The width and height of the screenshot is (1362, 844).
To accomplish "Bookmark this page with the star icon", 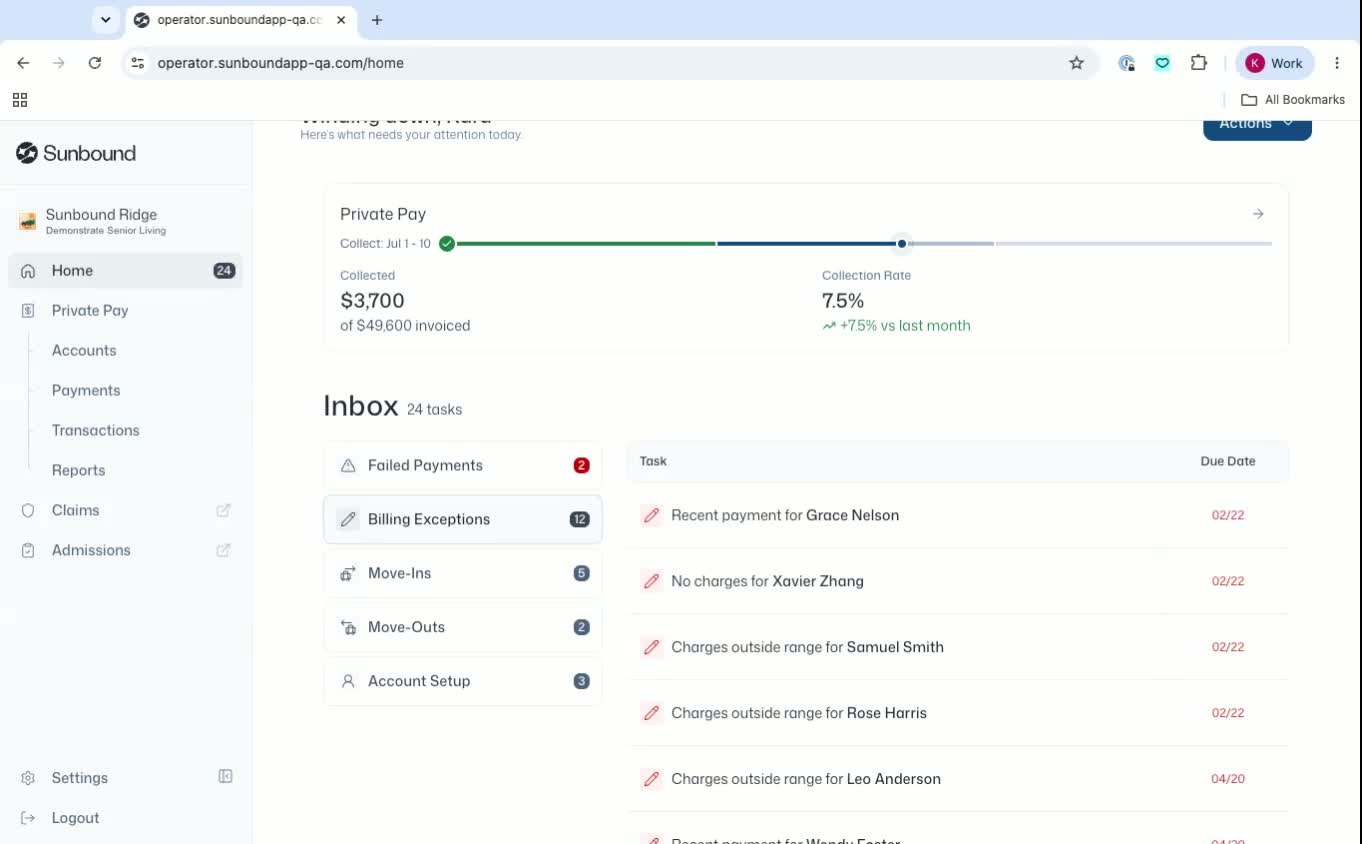I will (x=1076, y=63).
